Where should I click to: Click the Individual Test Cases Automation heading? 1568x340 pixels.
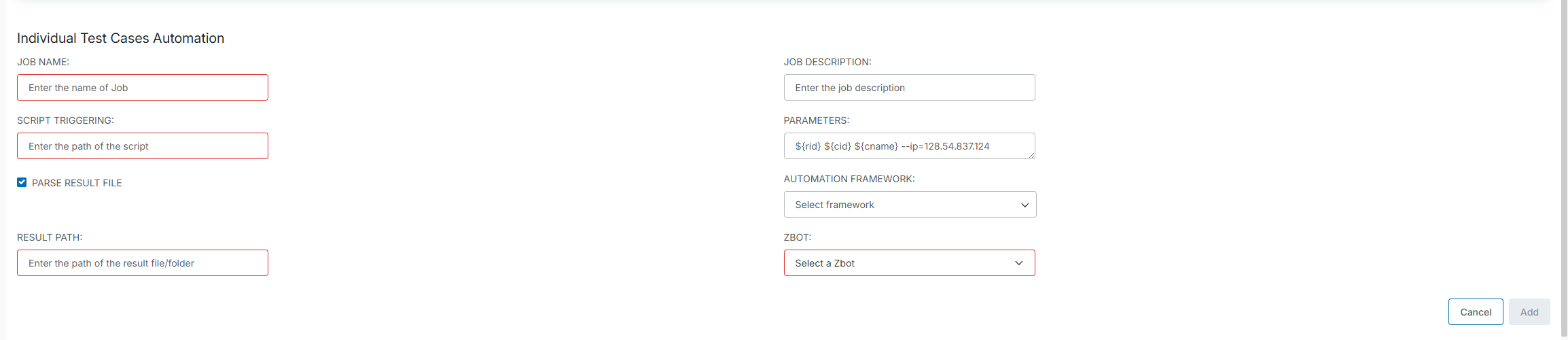120,38
